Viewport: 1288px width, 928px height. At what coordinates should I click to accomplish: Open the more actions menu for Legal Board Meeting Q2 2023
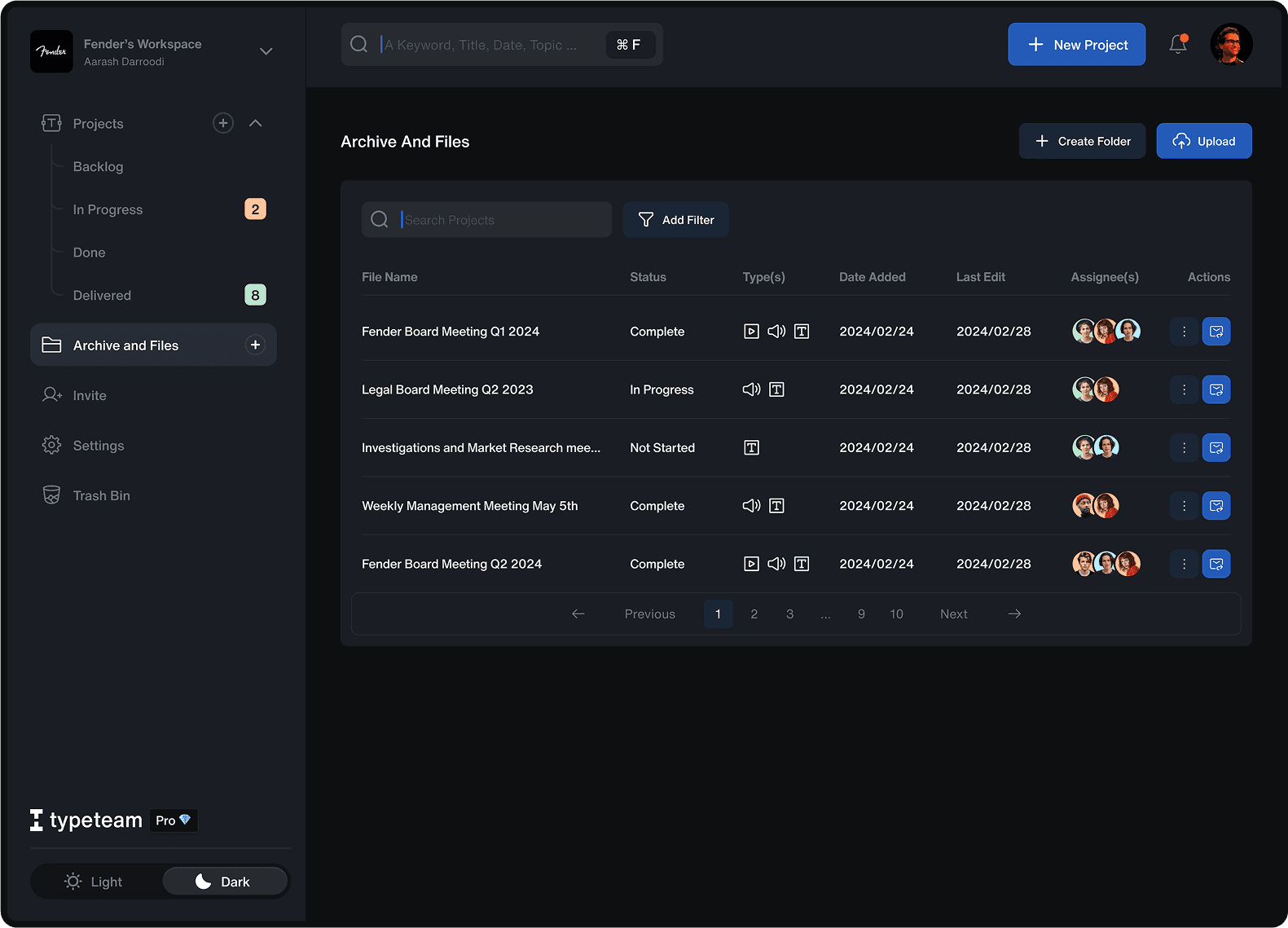tap(1184, 389)
